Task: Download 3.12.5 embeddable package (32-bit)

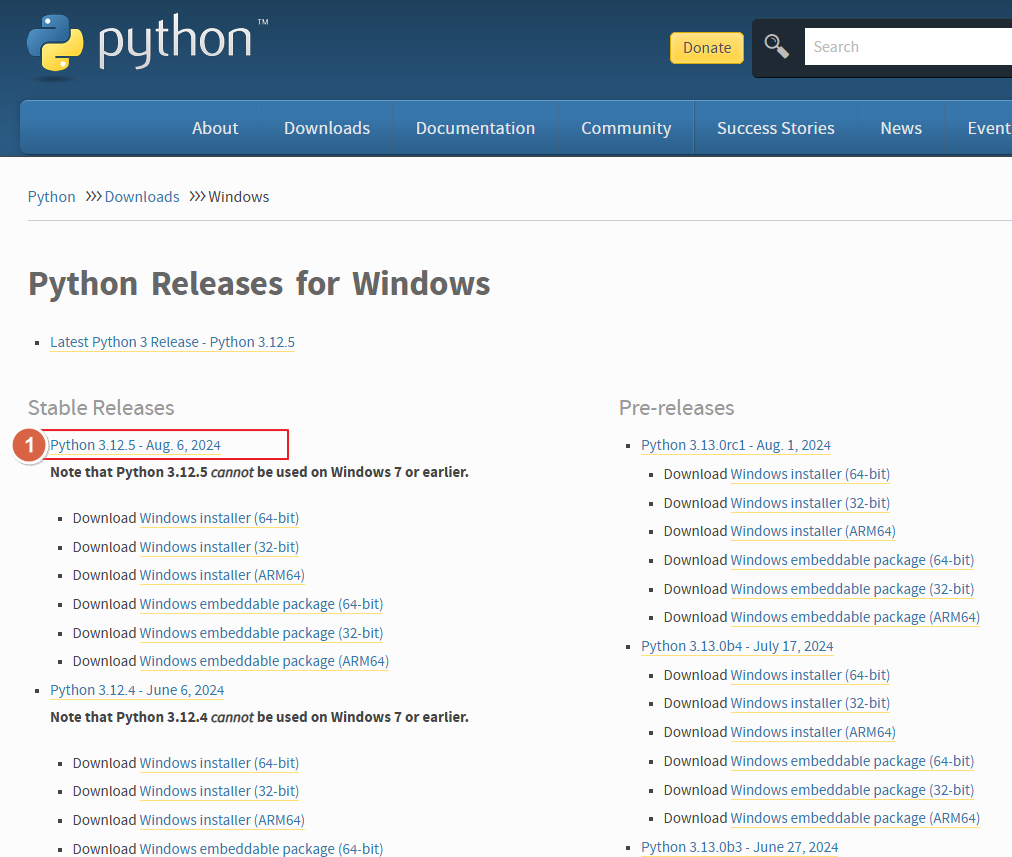Action: coord(261,633)
